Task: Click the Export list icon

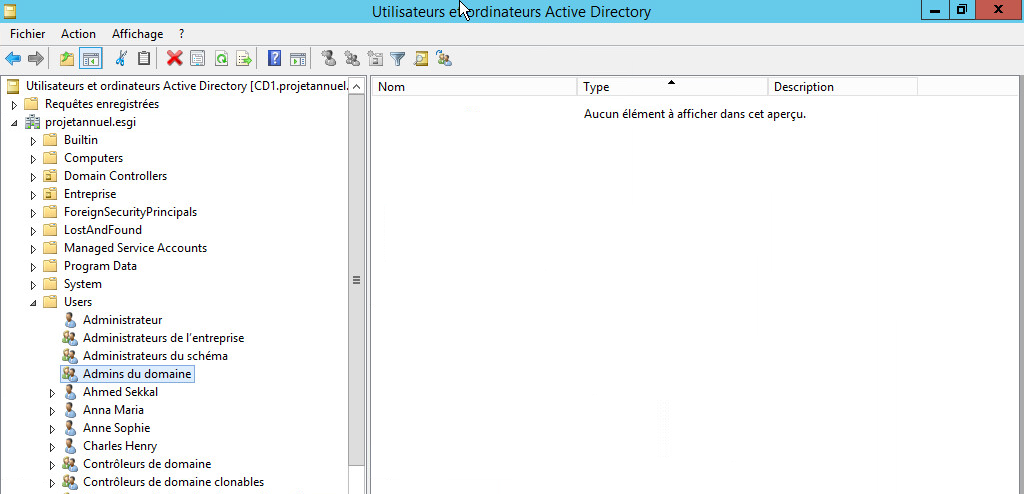Action: [244, 59]
